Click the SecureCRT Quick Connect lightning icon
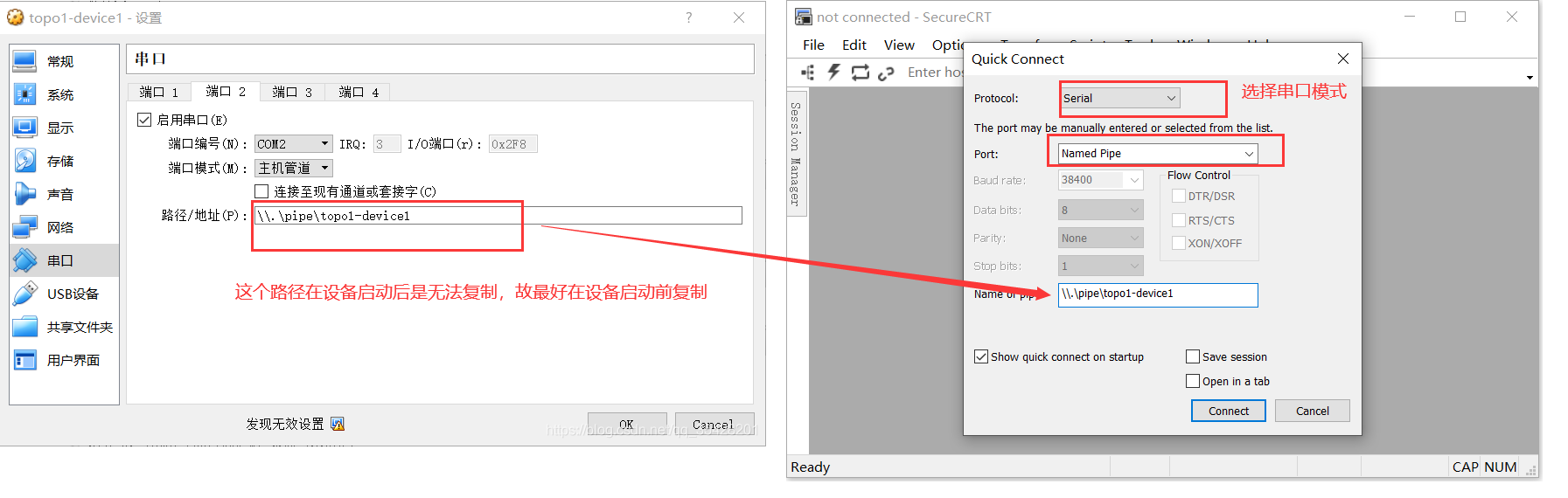Viewport: 1568px width, 498px height. pos(833,73)
